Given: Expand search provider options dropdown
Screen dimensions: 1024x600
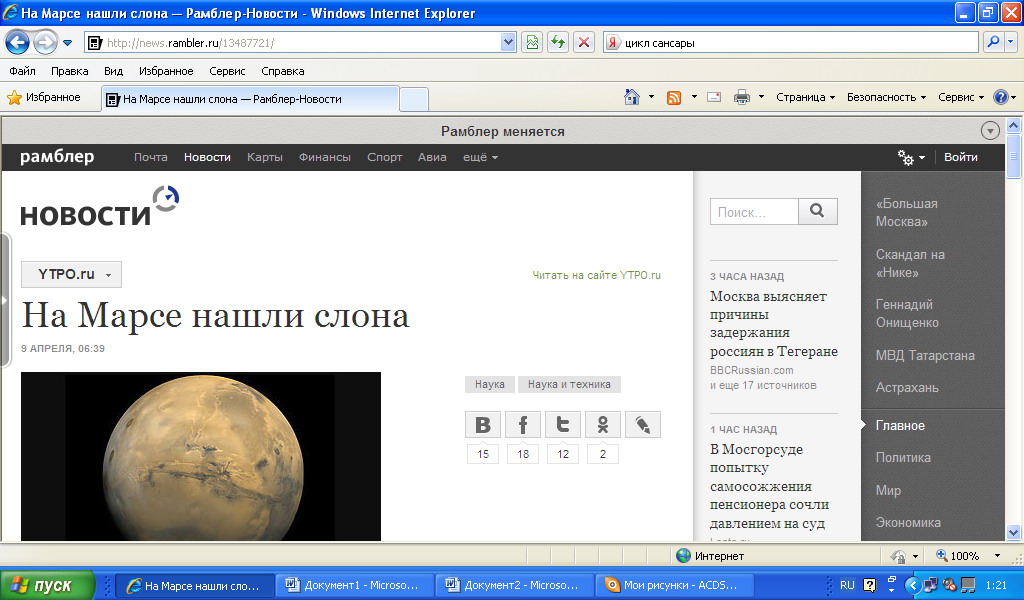Looking at the screenshot, I should coord(1011,42).
